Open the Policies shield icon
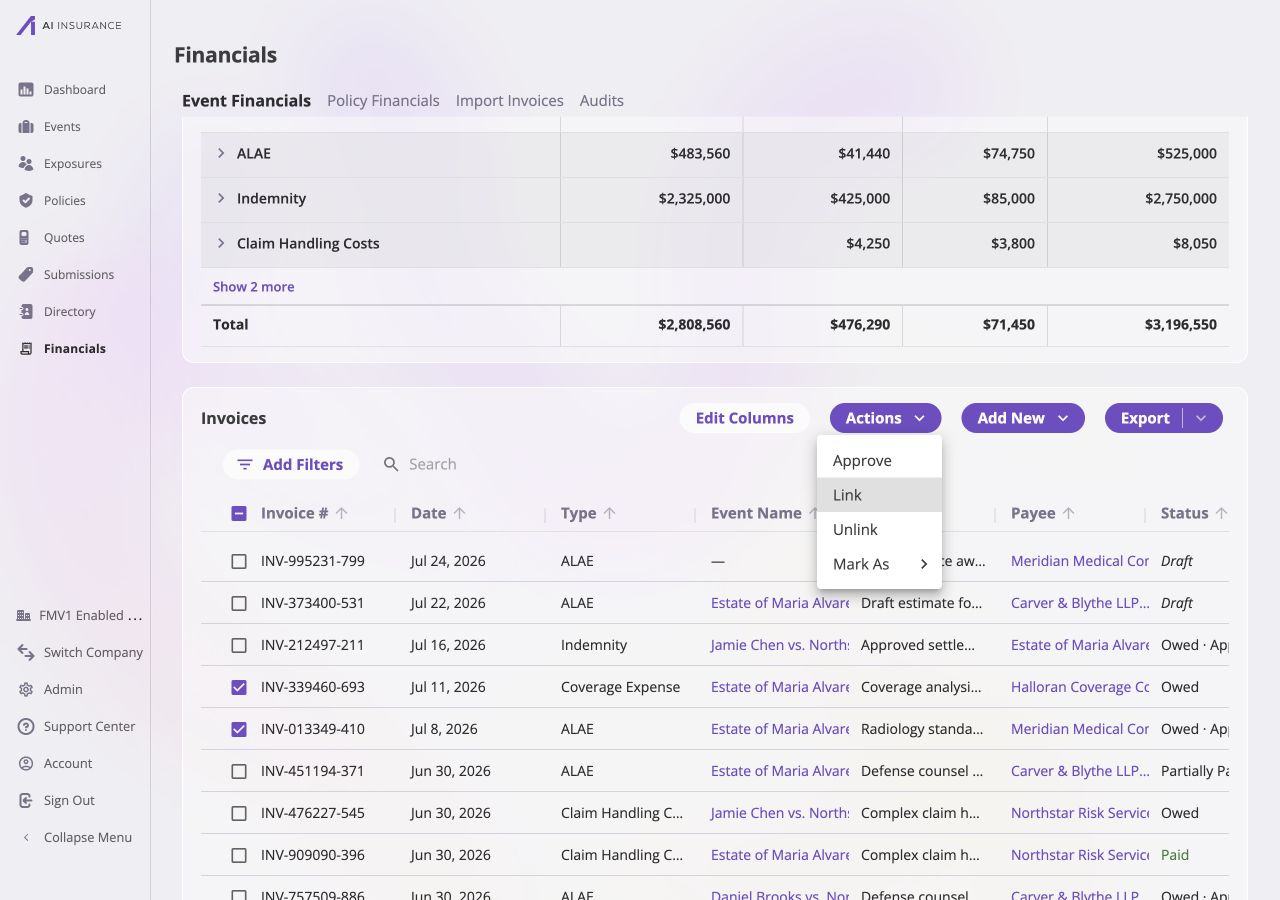This screenshot has width=1280, height=900. click(26, 201)
